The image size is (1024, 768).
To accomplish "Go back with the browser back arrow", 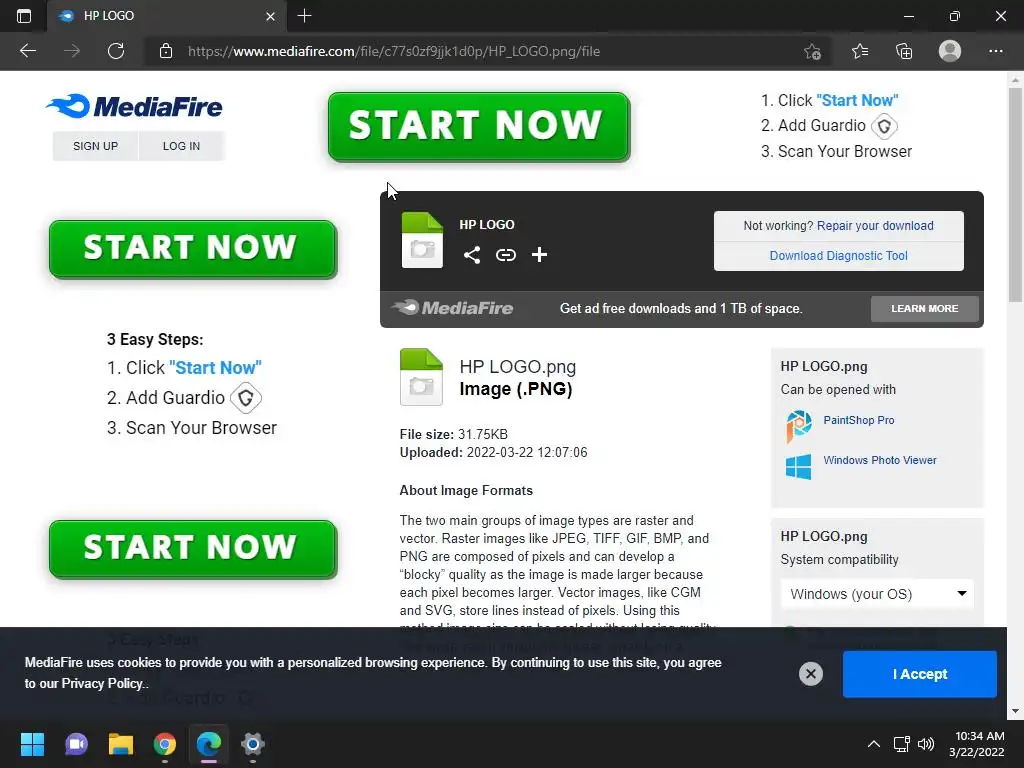I will [28, 51].
